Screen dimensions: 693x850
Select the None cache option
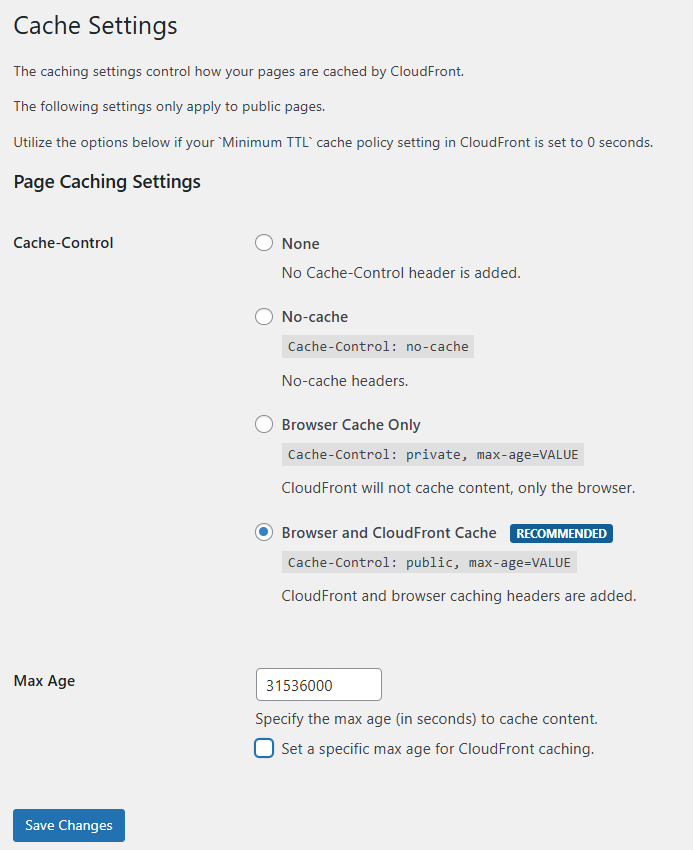coord(263,242)
